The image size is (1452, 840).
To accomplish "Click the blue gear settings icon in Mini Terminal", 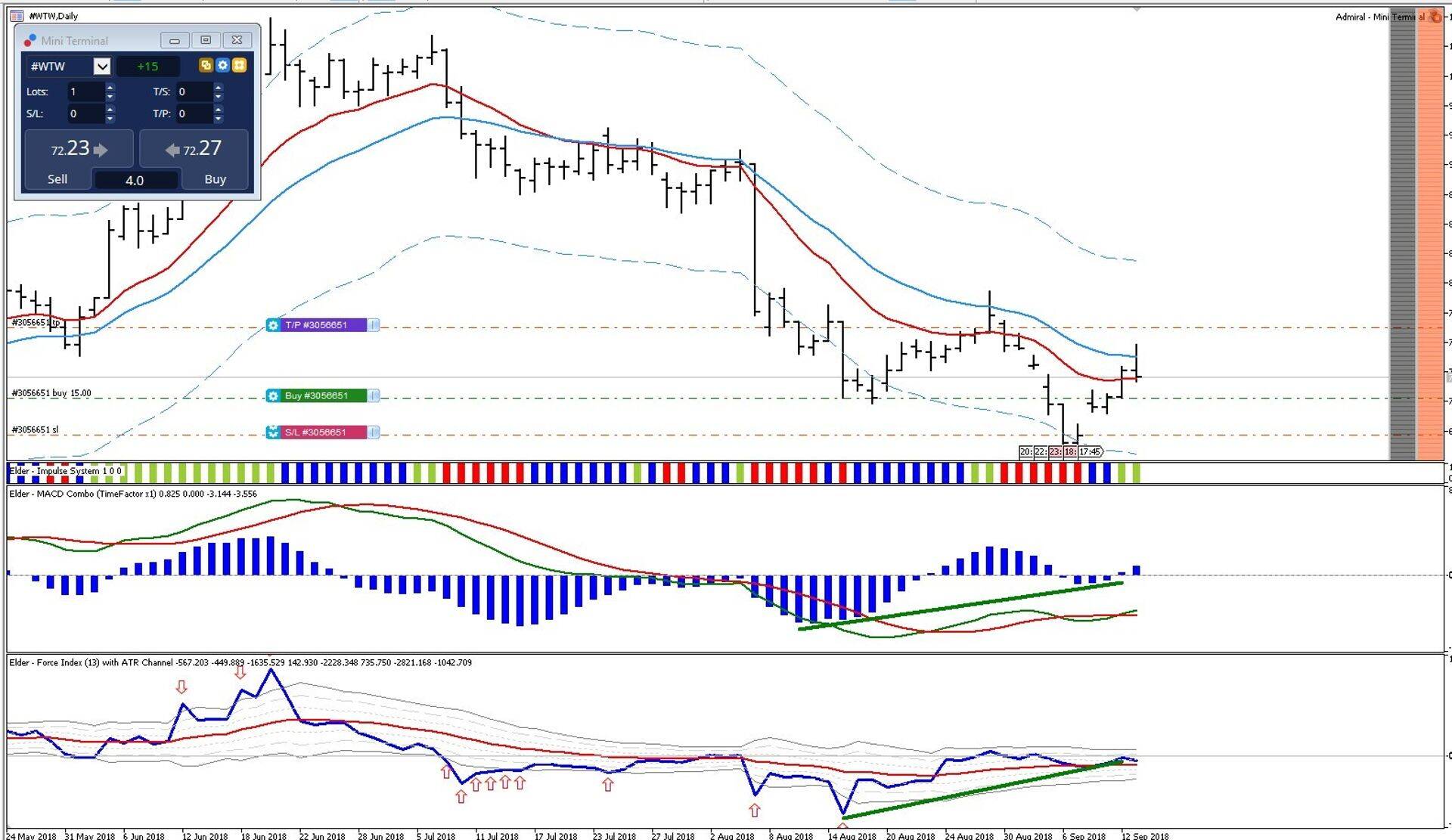I will pyautogui.click(x=222, y=66).
